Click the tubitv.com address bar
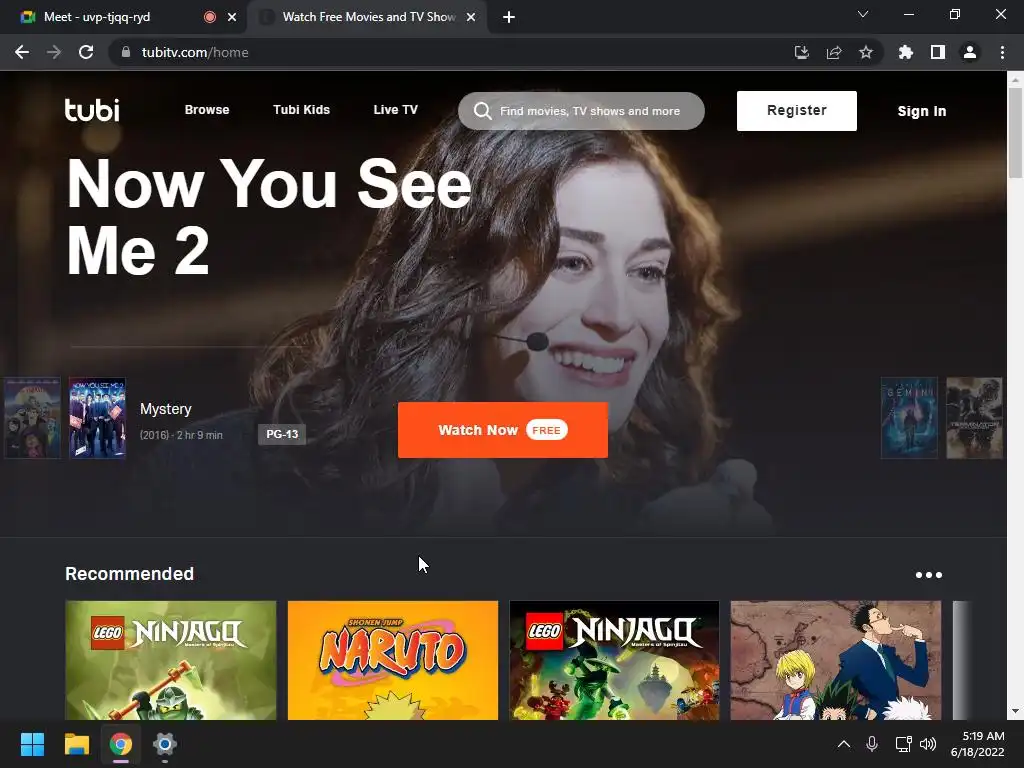1024x768 pixels. 457,52
